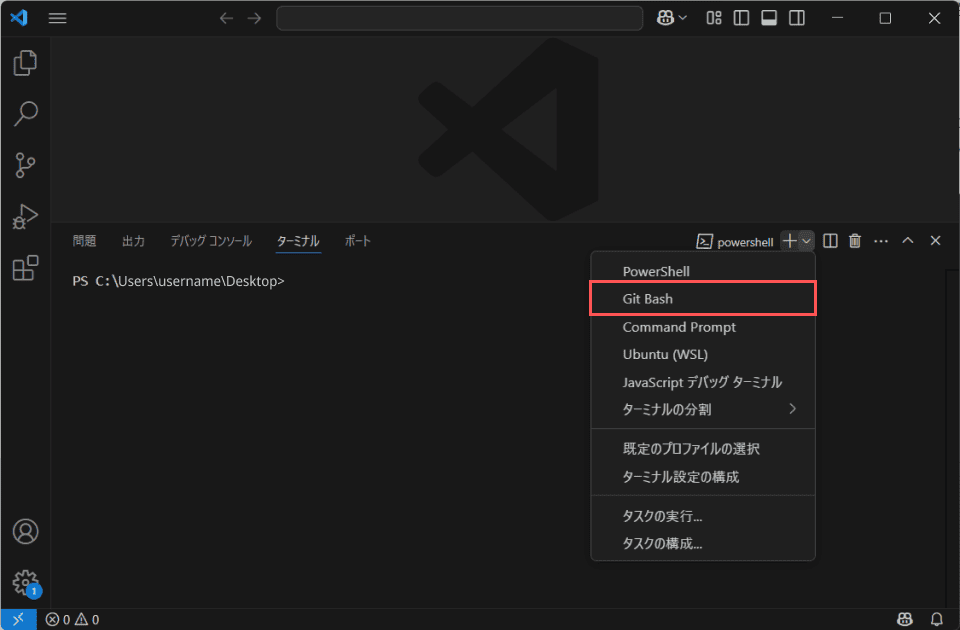The height and width of the screenshot is (630, 960).
Task: Select Git Bash from the profile menu
Action: [x=703, y=299]
